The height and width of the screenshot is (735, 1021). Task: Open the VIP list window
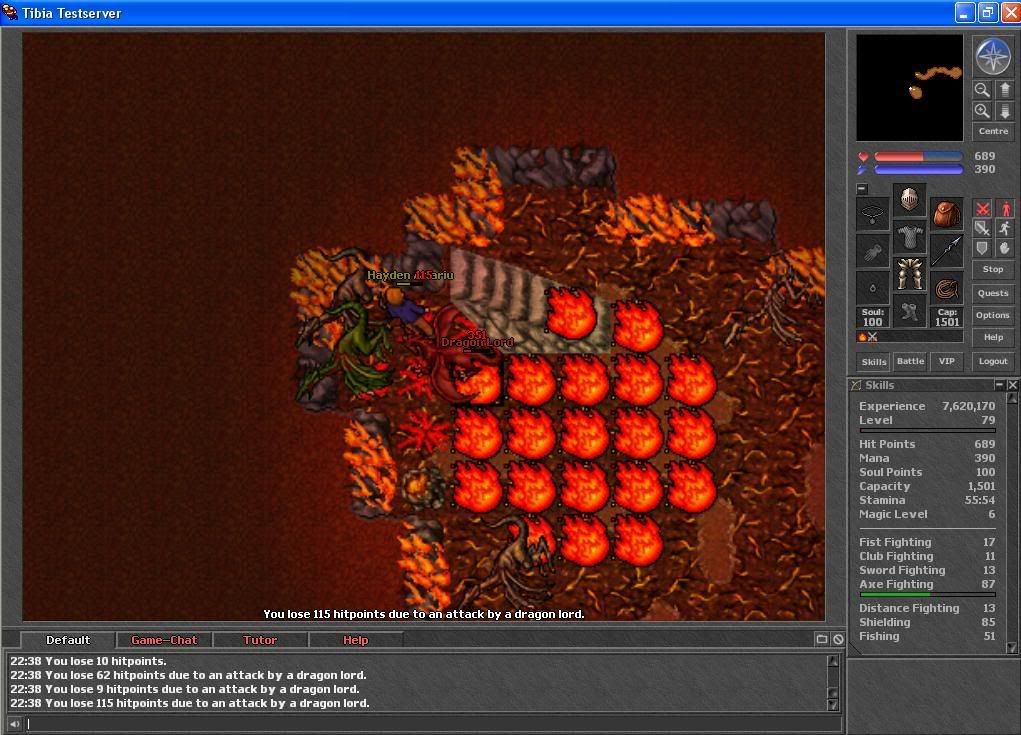(x=947, y=361)
